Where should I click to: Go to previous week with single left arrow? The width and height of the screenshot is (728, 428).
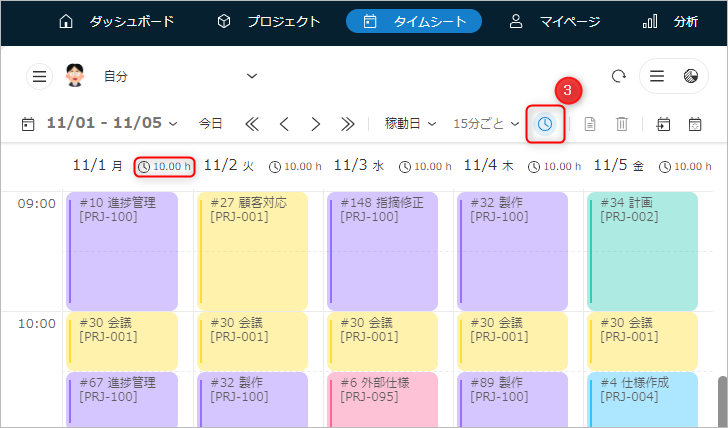(284, 124)
